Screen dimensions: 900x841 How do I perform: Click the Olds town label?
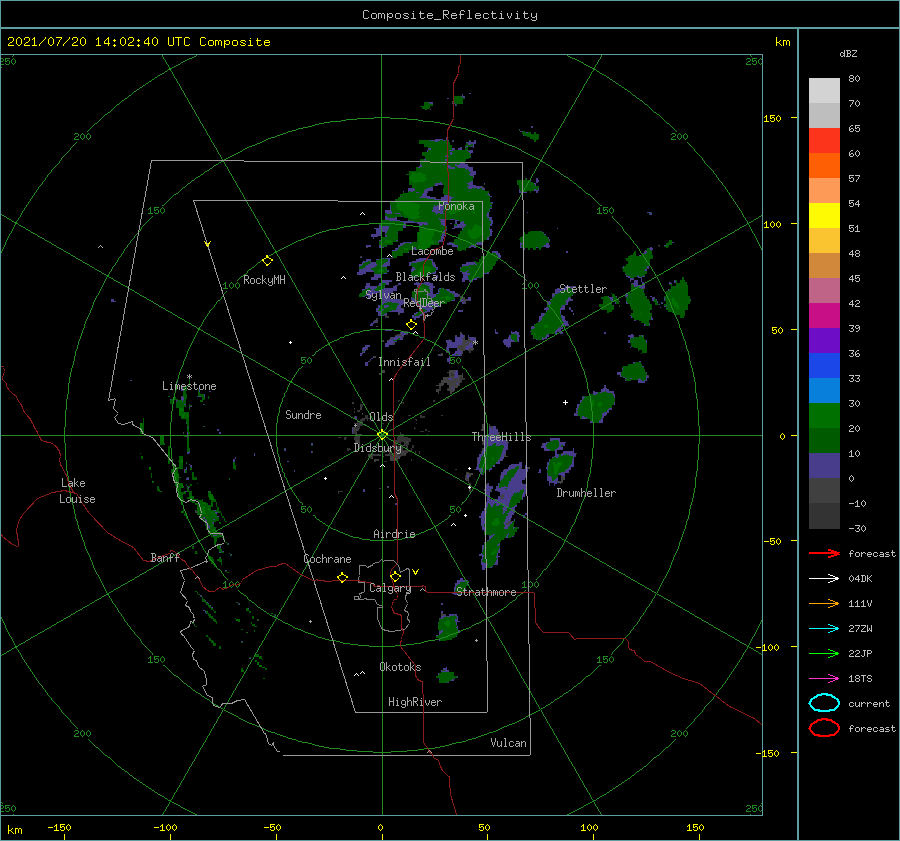(x=381, y=417)
